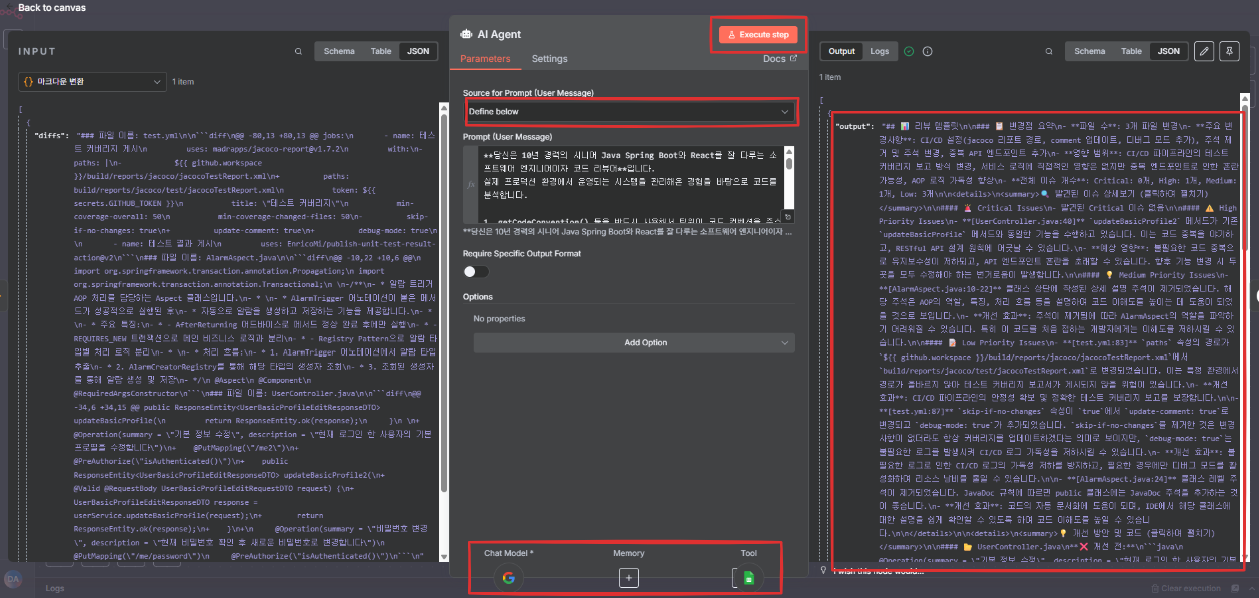Open the Docs link
This screenshot has width=1259, height=598.
point(780,59)
